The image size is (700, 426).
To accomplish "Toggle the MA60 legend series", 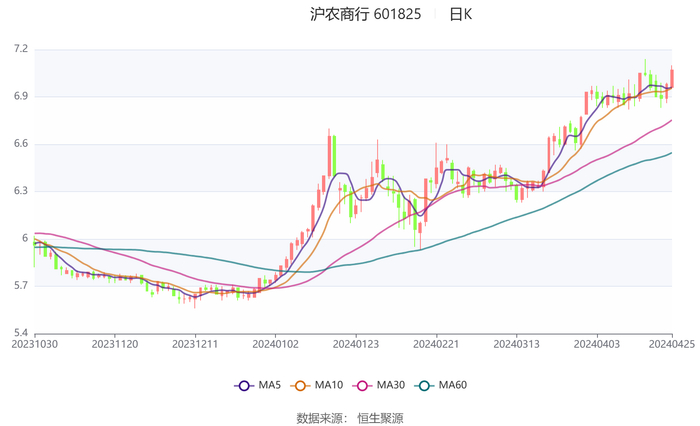I will [x=441, y=385].
